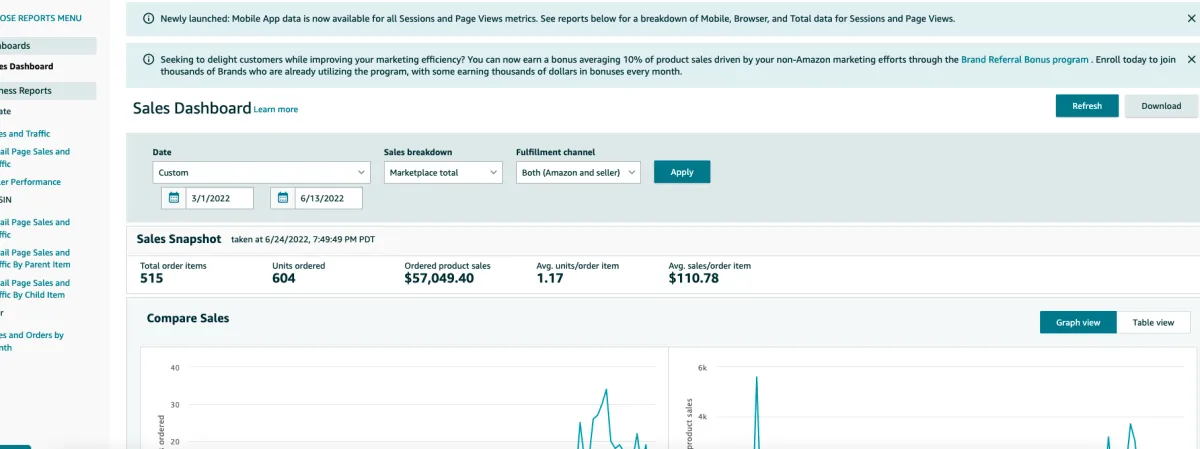Apply the selected filters
The image size is (1200, 449).
[682, 172]
